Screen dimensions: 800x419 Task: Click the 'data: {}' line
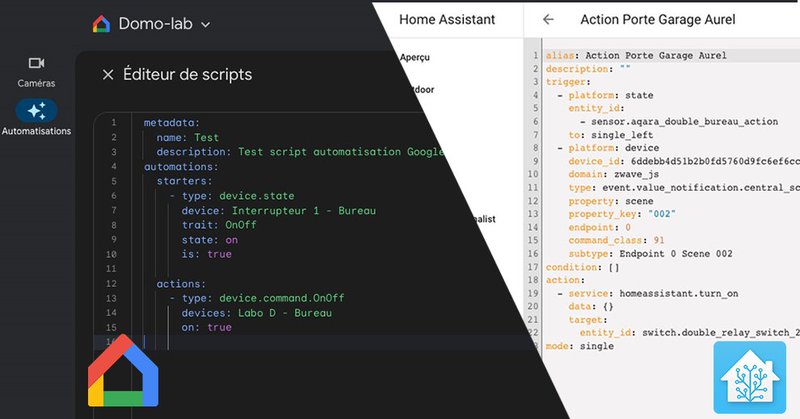[x=591, y=306]
